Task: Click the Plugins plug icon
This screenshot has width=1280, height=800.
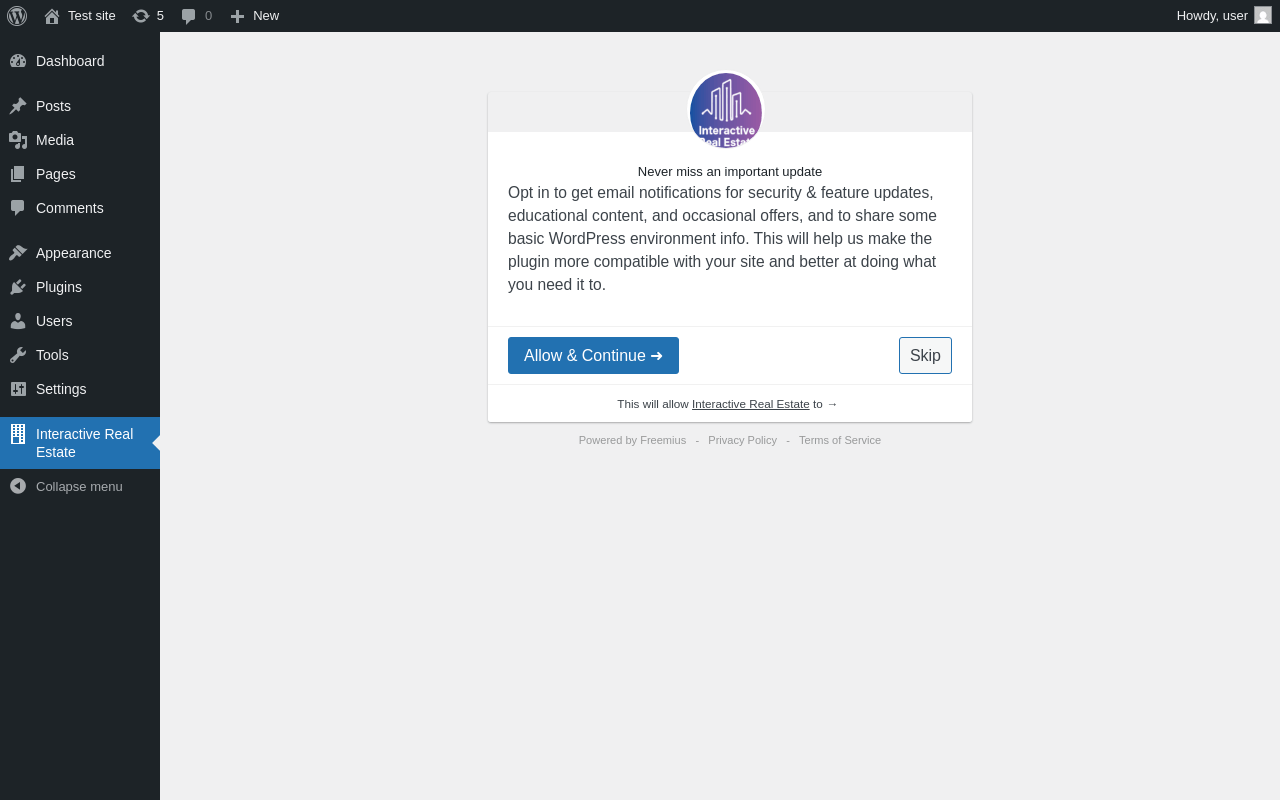Action: [18, 287]
